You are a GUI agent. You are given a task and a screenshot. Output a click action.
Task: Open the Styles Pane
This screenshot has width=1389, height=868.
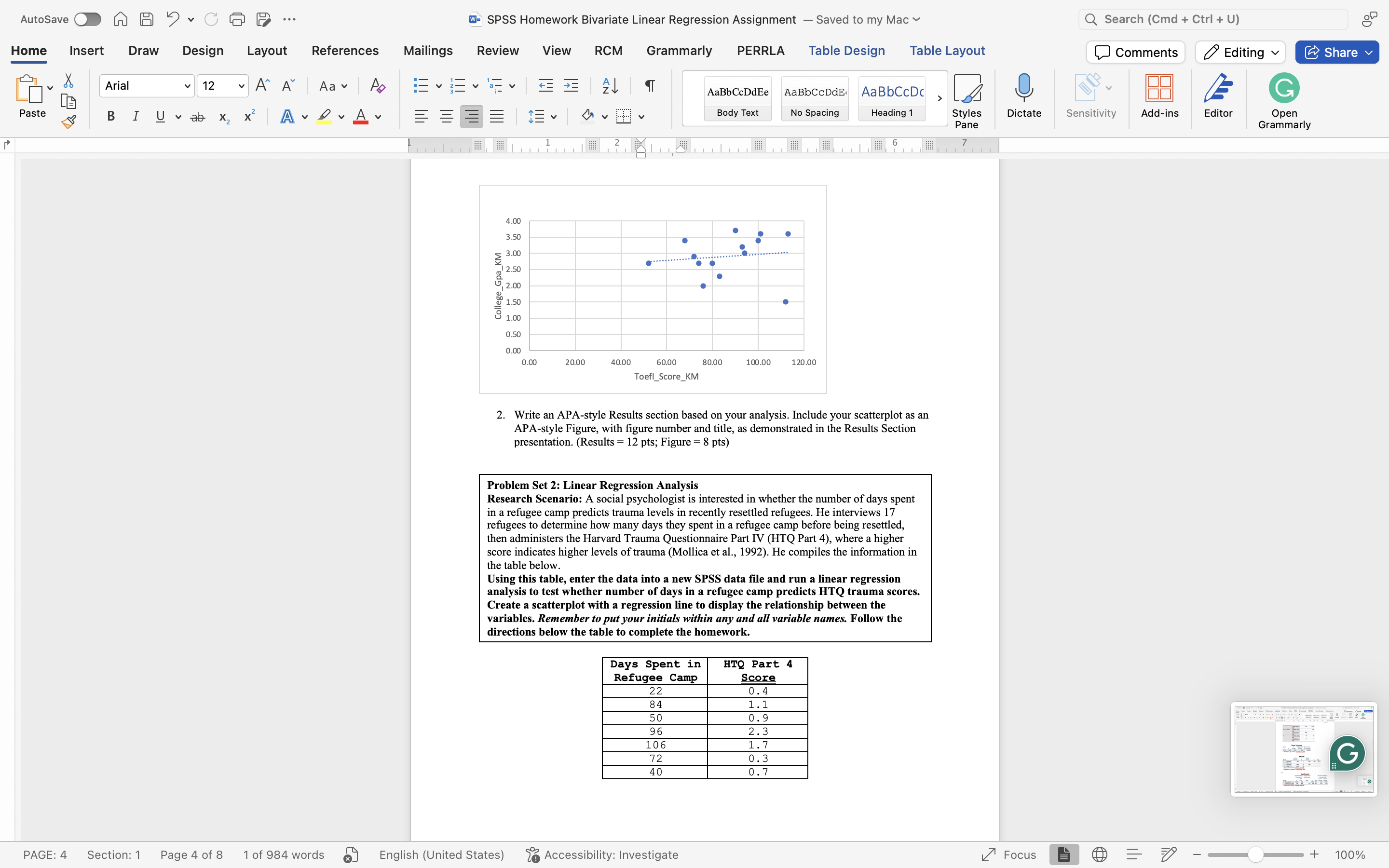point(967,97)
